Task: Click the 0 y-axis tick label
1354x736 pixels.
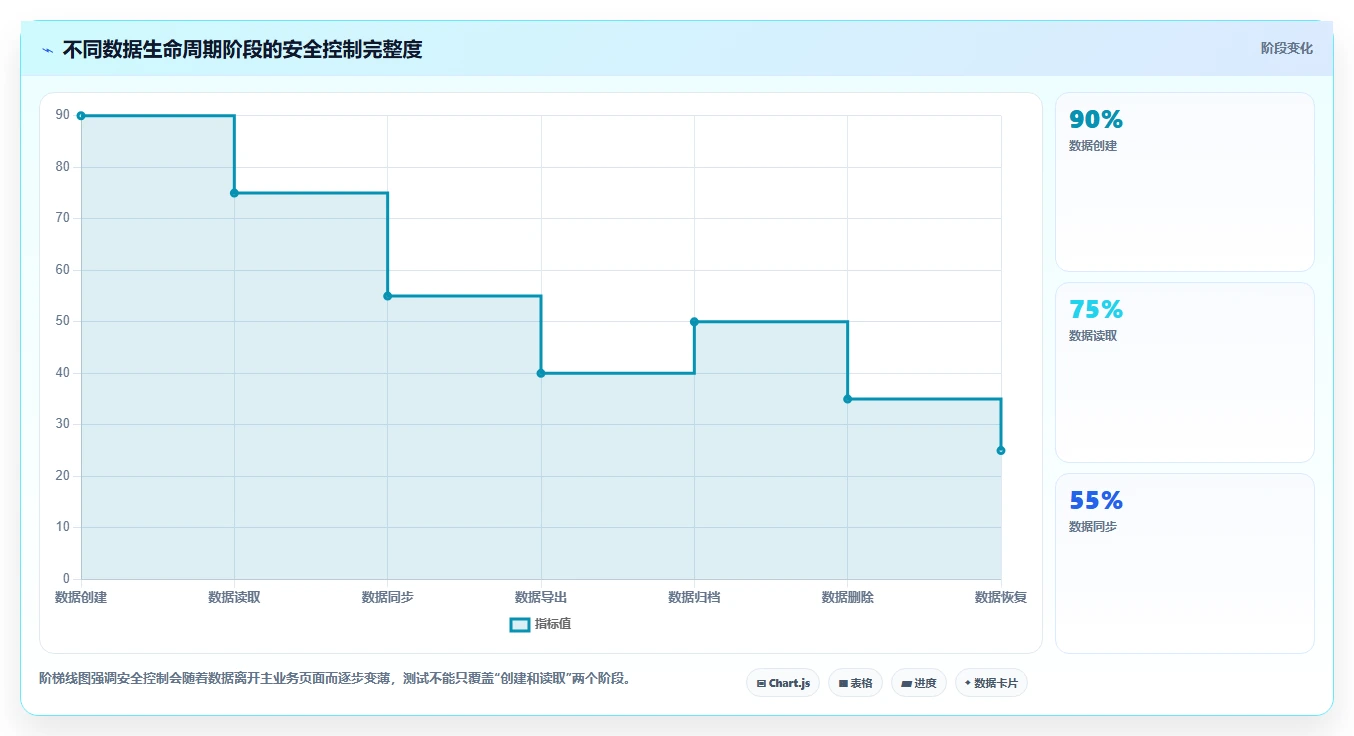Action: tap(66, 579)
